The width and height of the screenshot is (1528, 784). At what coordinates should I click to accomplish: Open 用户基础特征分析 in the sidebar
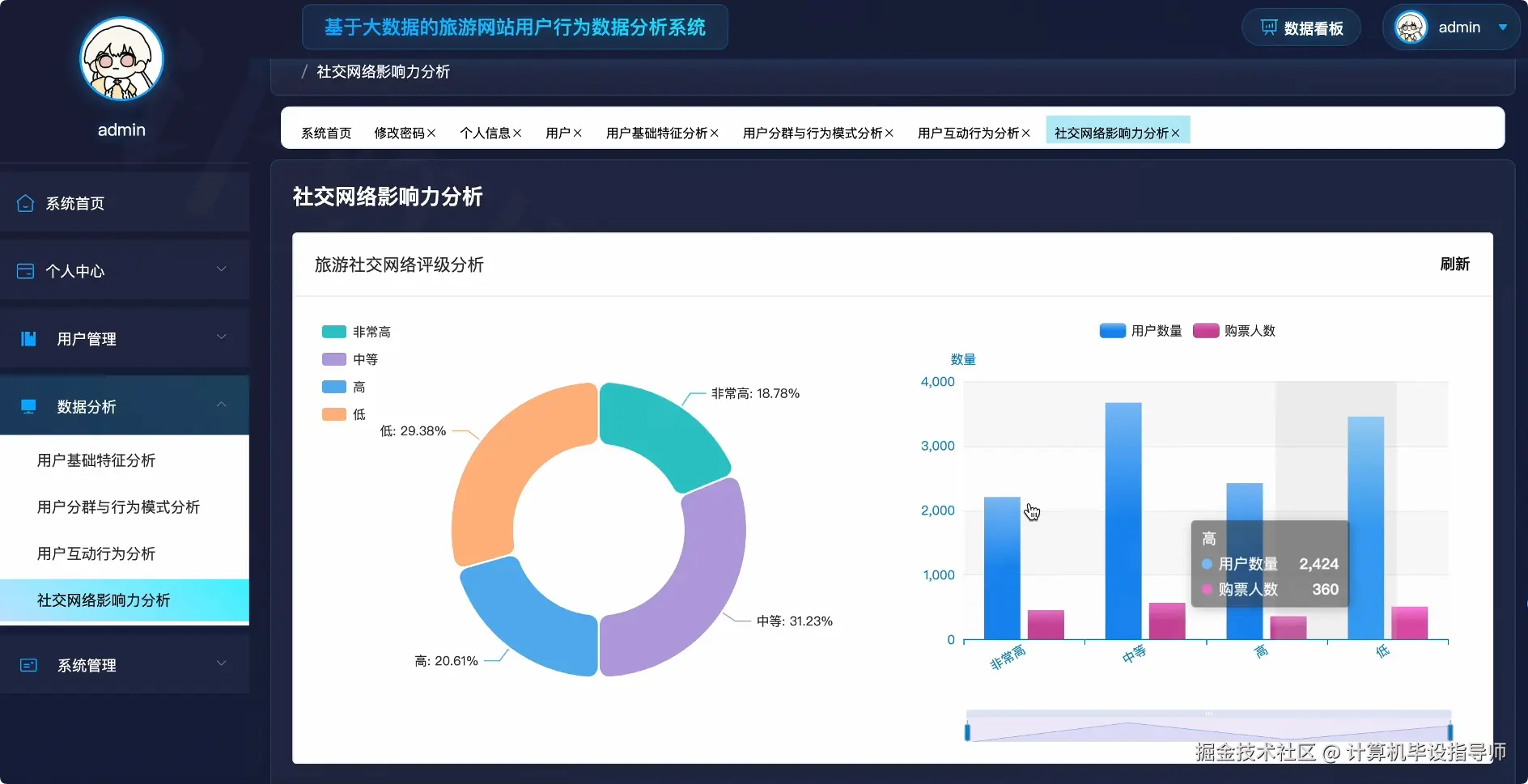(125, 460)
